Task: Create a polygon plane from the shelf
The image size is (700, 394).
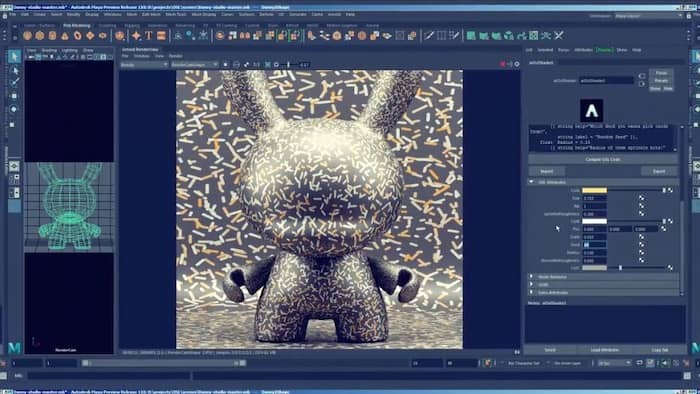Action: click(x=90, y=36)
